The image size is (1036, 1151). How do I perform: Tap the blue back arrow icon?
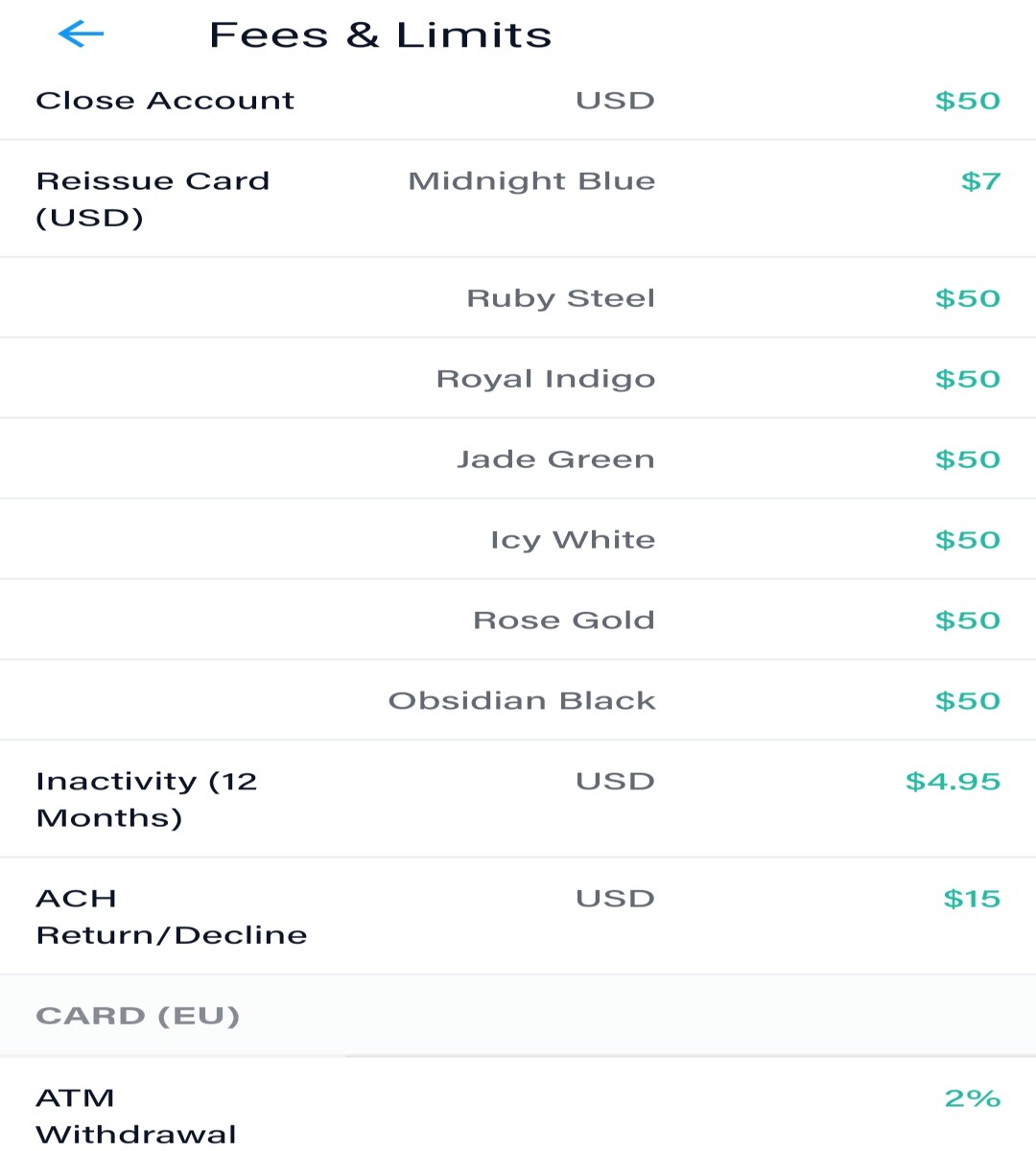click(81, 35)
